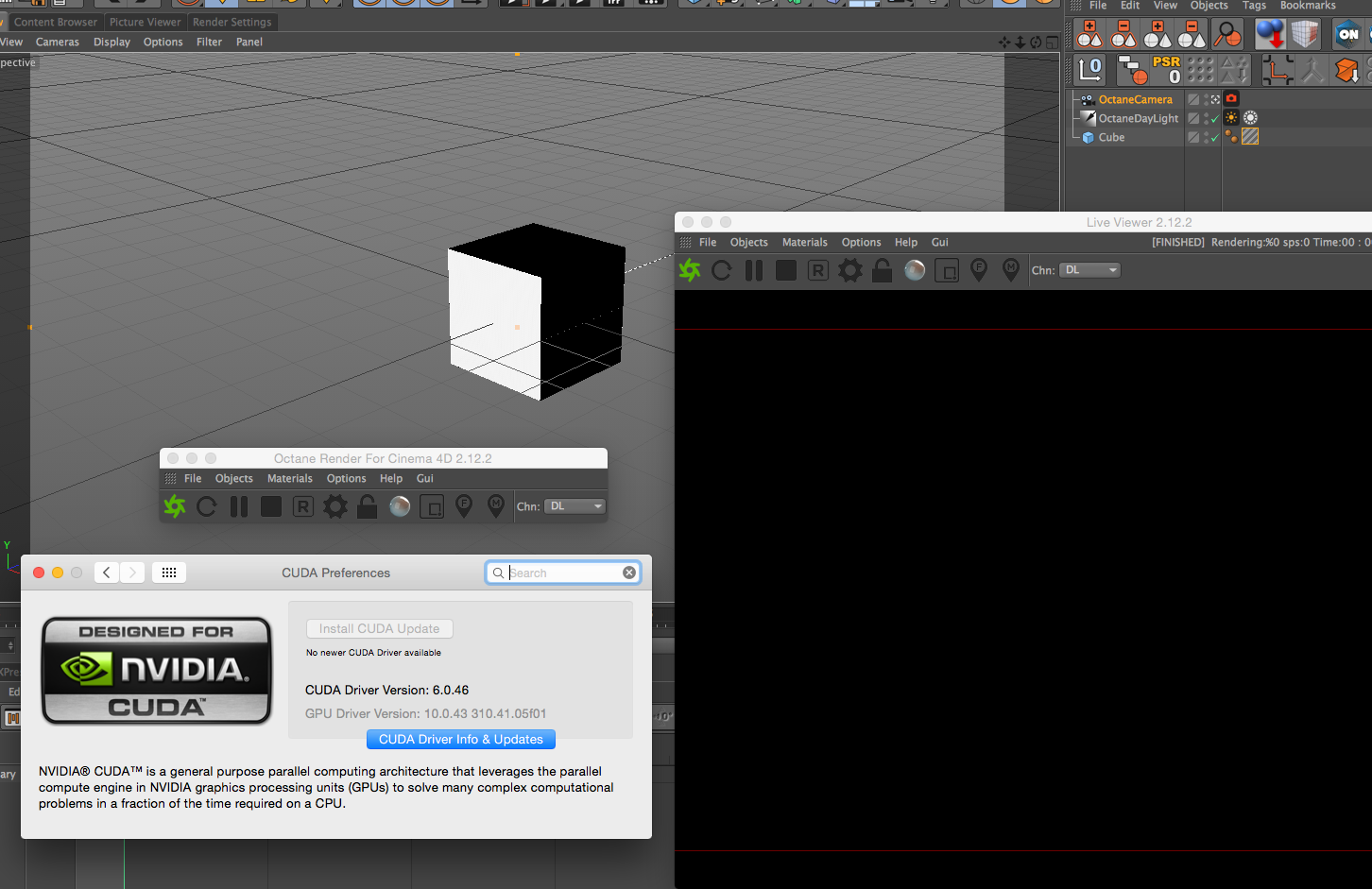Select Cube in the object manager
Viewport: 1372px width, 889px height.
click(x=1111, y=137)
